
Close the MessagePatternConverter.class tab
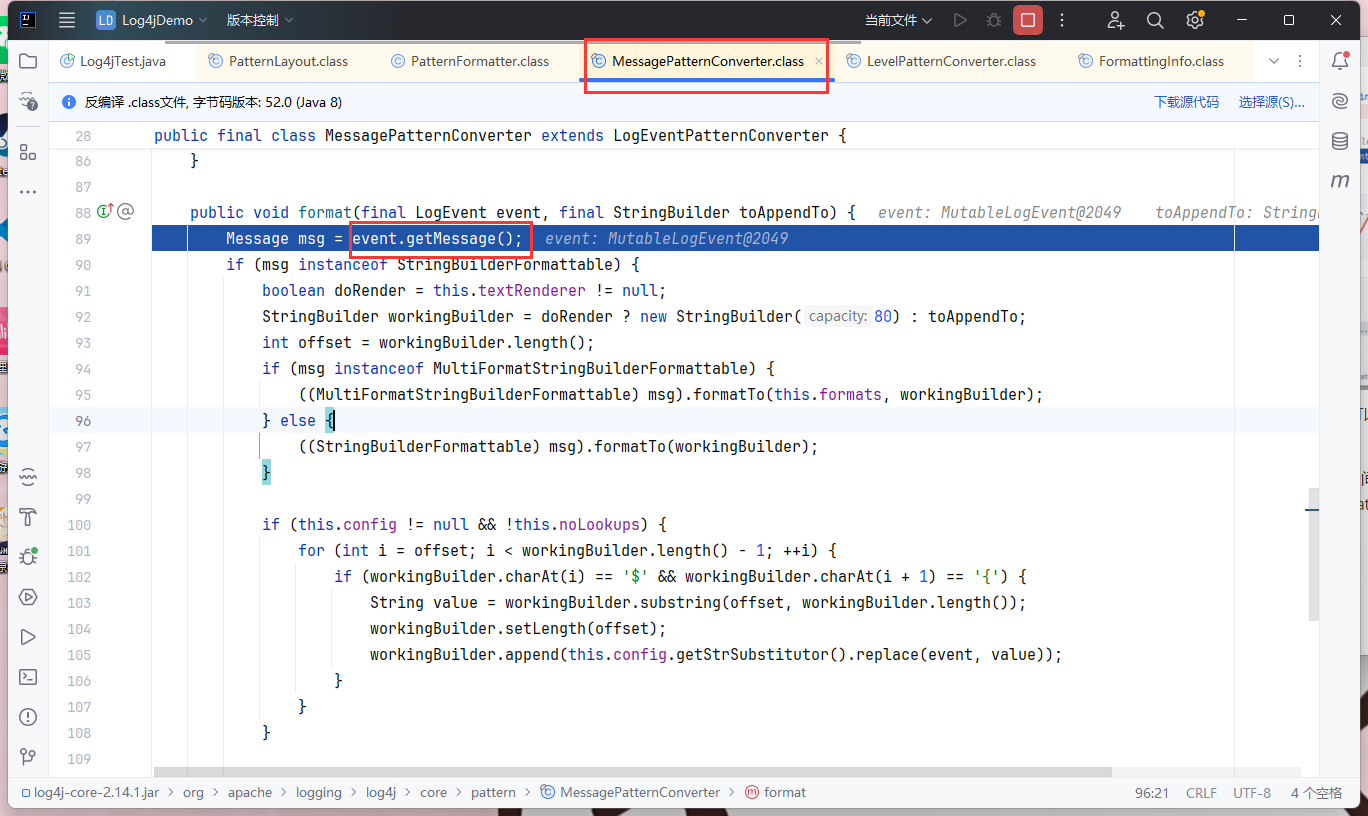click(819, 61)
